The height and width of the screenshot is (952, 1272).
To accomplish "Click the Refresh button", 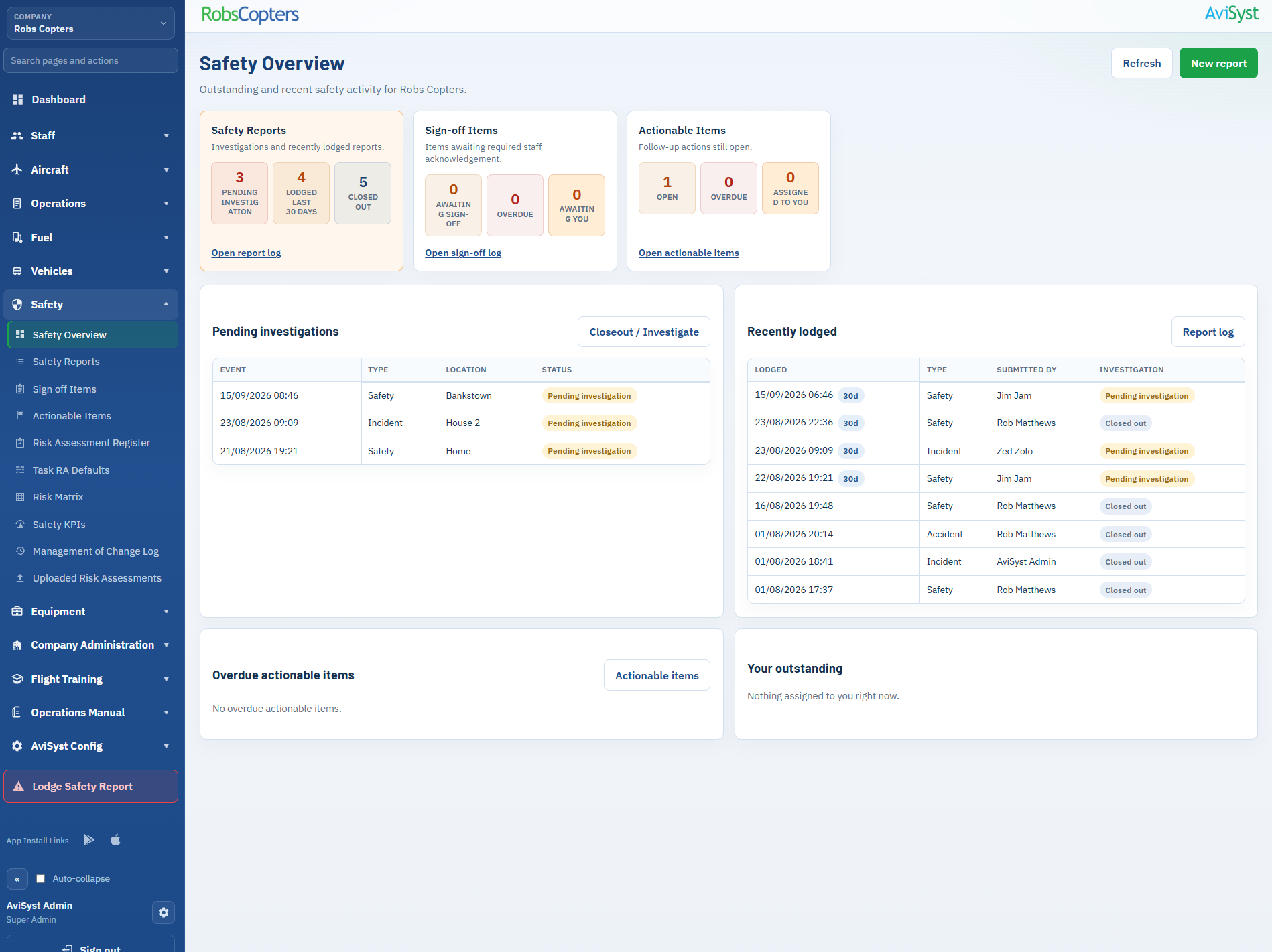I will tap(1142, 63).
